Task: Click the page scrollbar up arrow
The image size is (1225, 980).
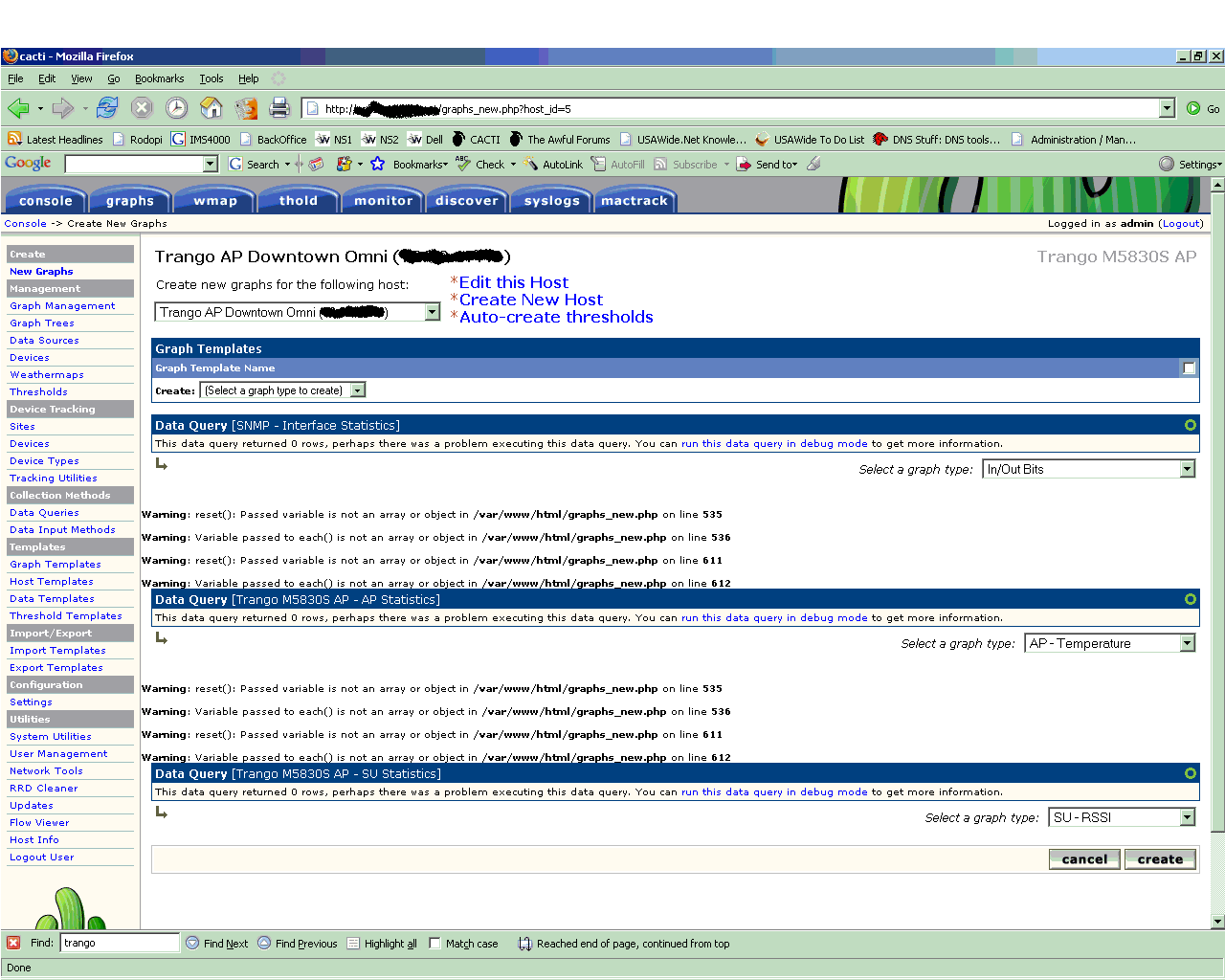Action: (x=1217, y=185)
